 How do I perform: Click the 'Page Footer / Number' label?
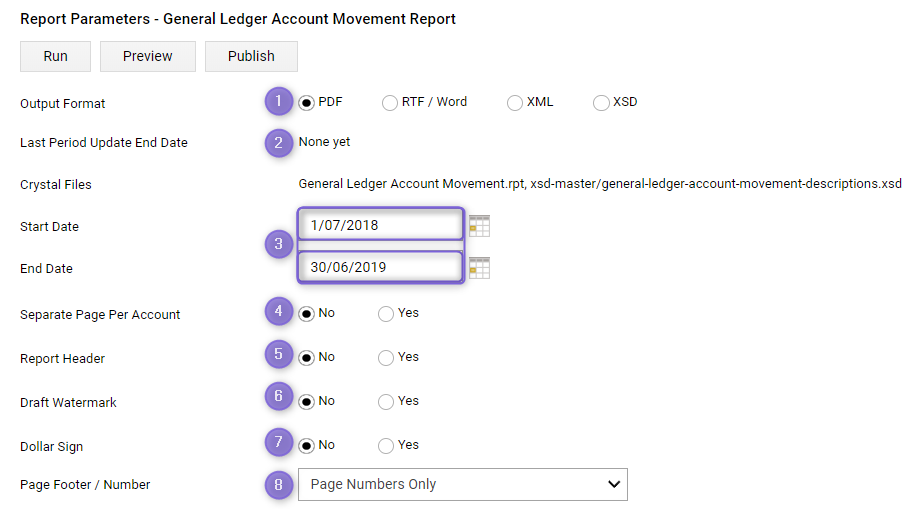click(x=85, y=484)
